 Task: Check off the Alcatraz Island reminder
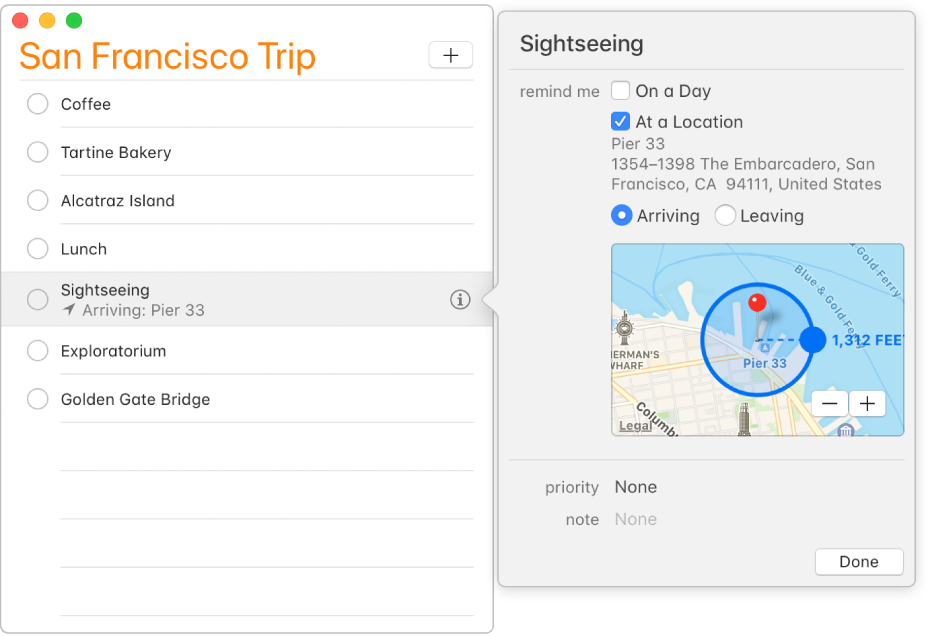coord(38,200)
